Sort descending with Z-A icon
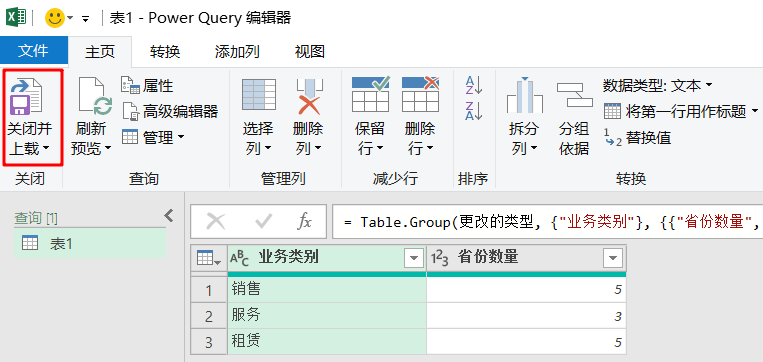Viewport: 763px width, 362px height. 473,111
